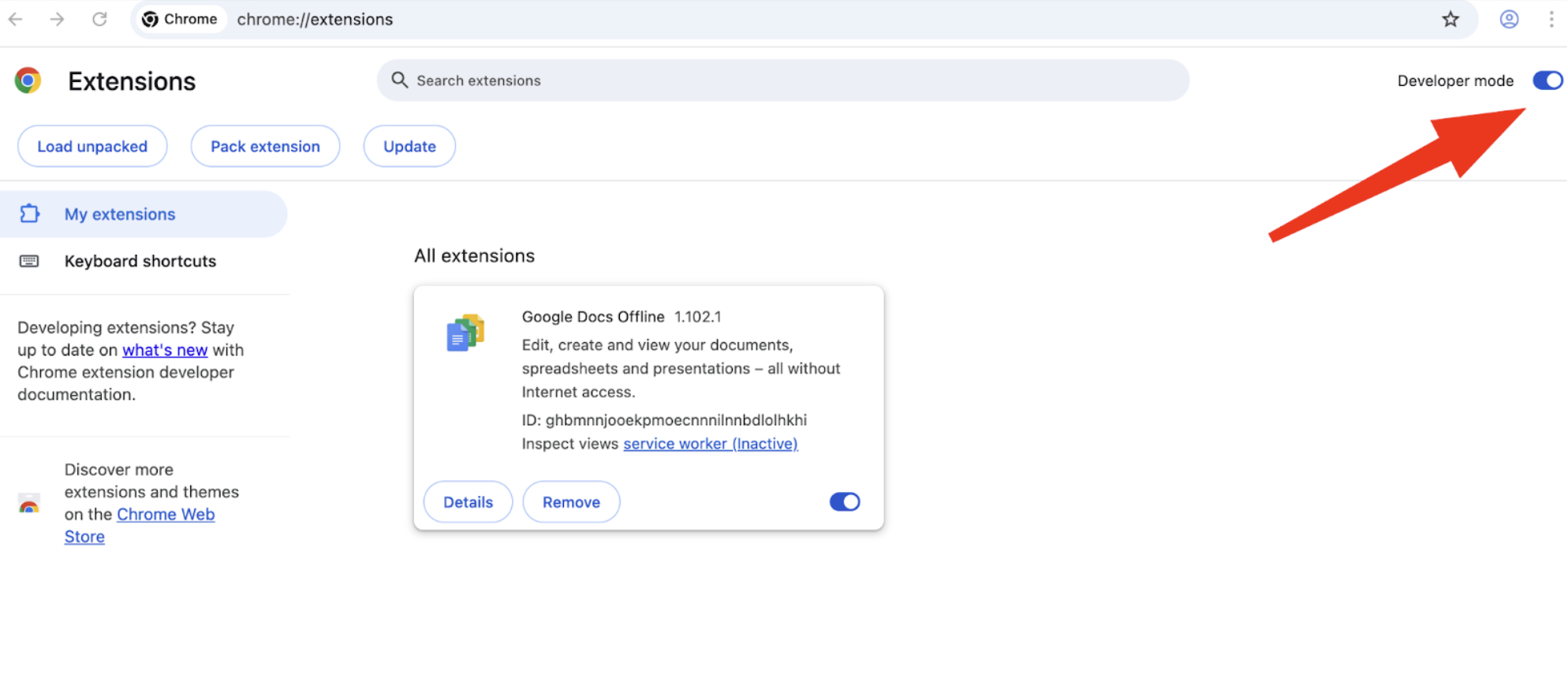Click the extension ID text ghbmnnjooekpmoecnnnilnnbdlolhkhi
The image size is (1568, 689).
coord(676,420)
